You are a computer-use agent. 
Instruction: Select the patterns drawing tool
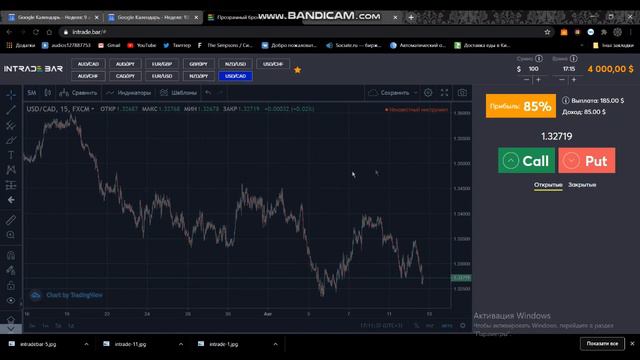tap(11, 170)
